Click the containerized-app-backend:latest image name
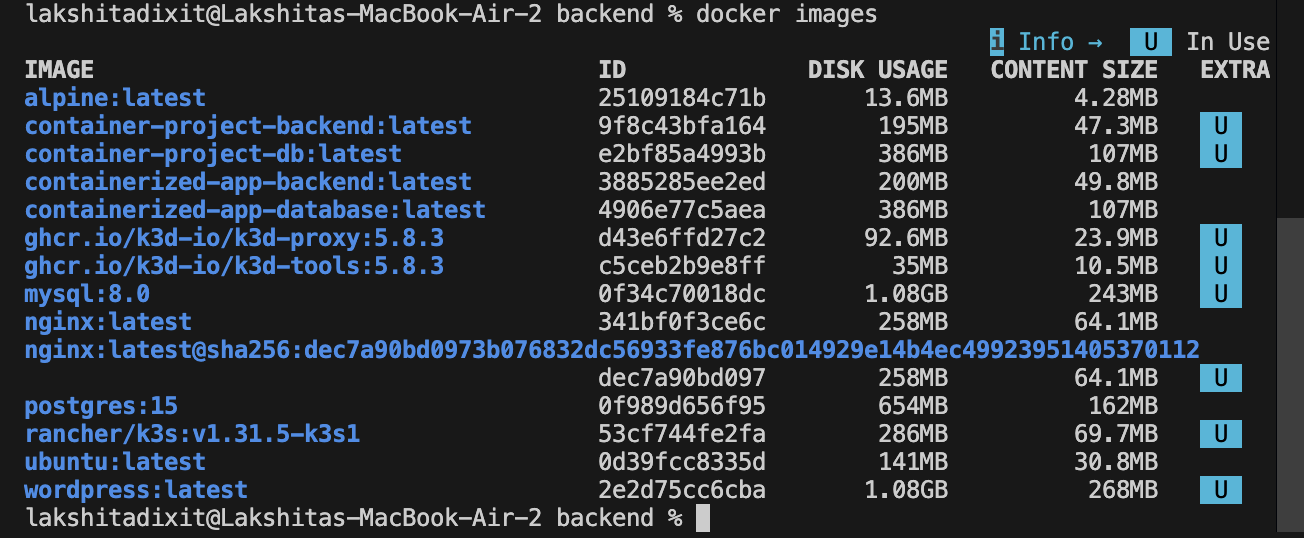The width and height of the screenshot is (1304, 538). [x=248, y=182]
